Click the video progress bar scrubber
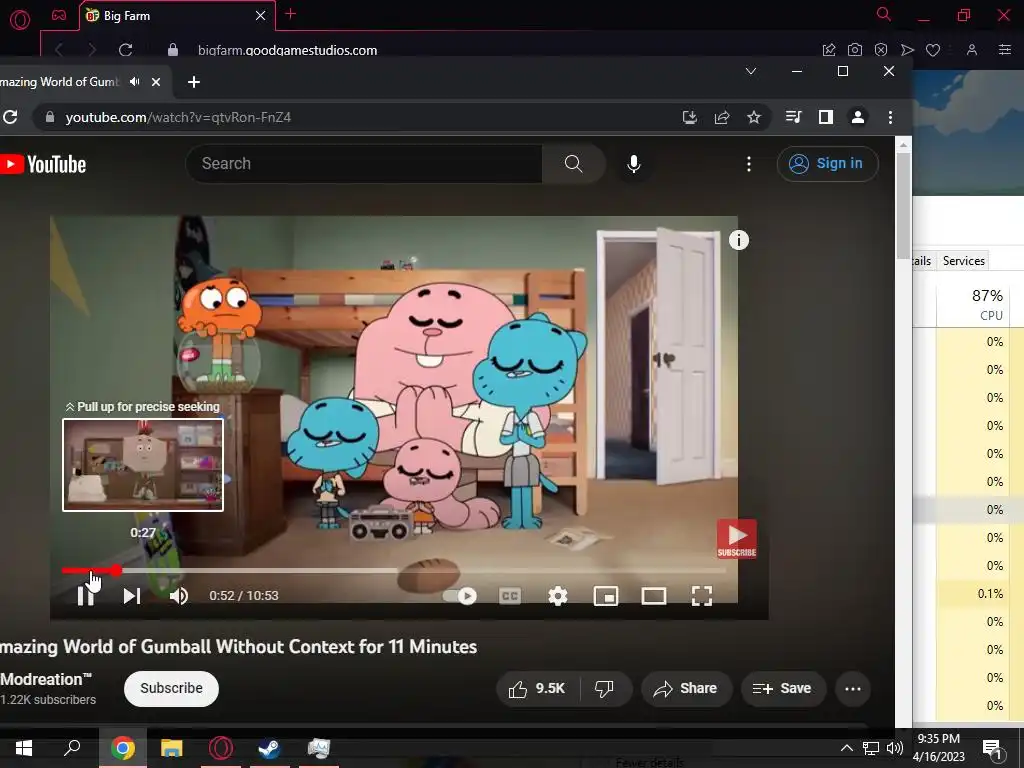The width and height of the screenshot is (1024, 768). point(116,571)
